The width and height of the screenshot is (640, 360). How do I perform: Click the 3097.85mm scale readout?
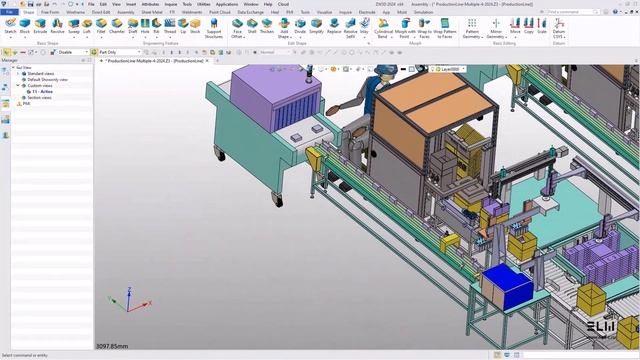tap(112, 346)
